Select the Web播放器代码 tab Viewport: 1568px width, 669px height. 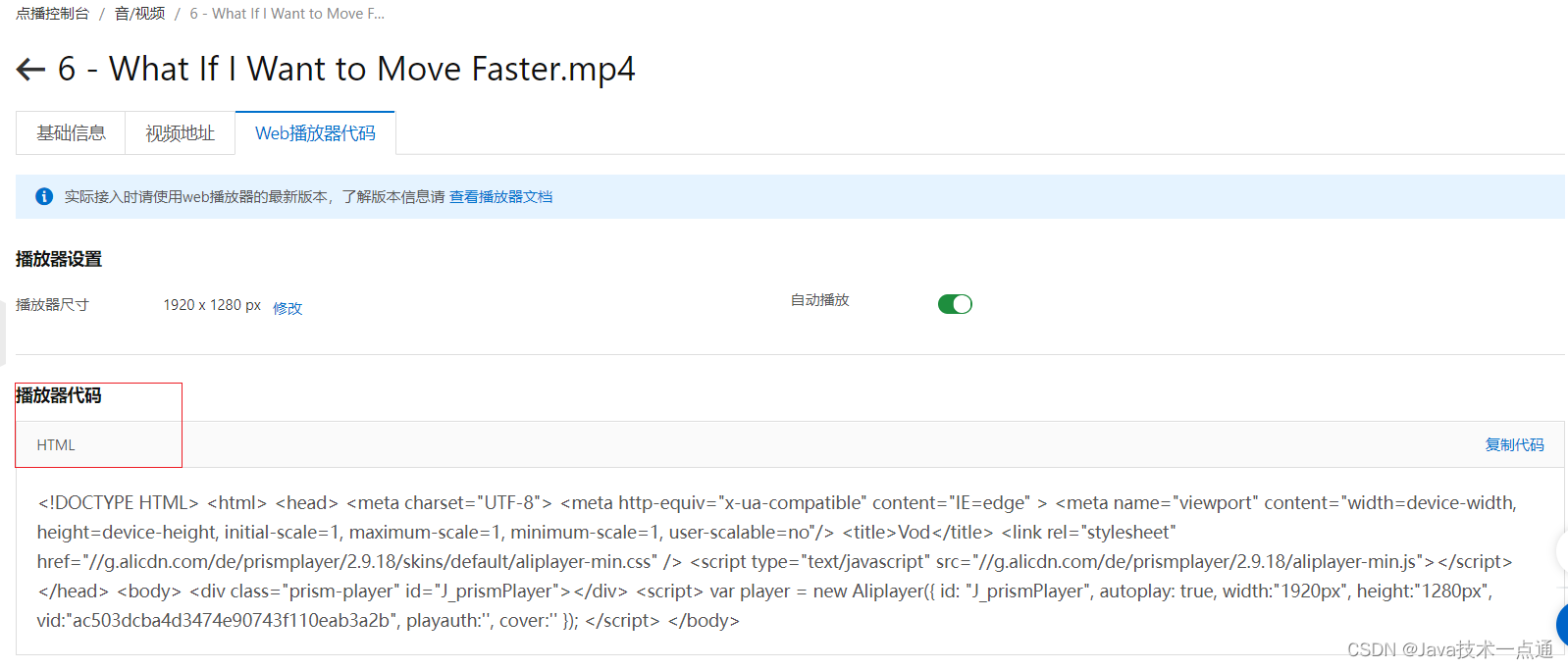(315, 133)
